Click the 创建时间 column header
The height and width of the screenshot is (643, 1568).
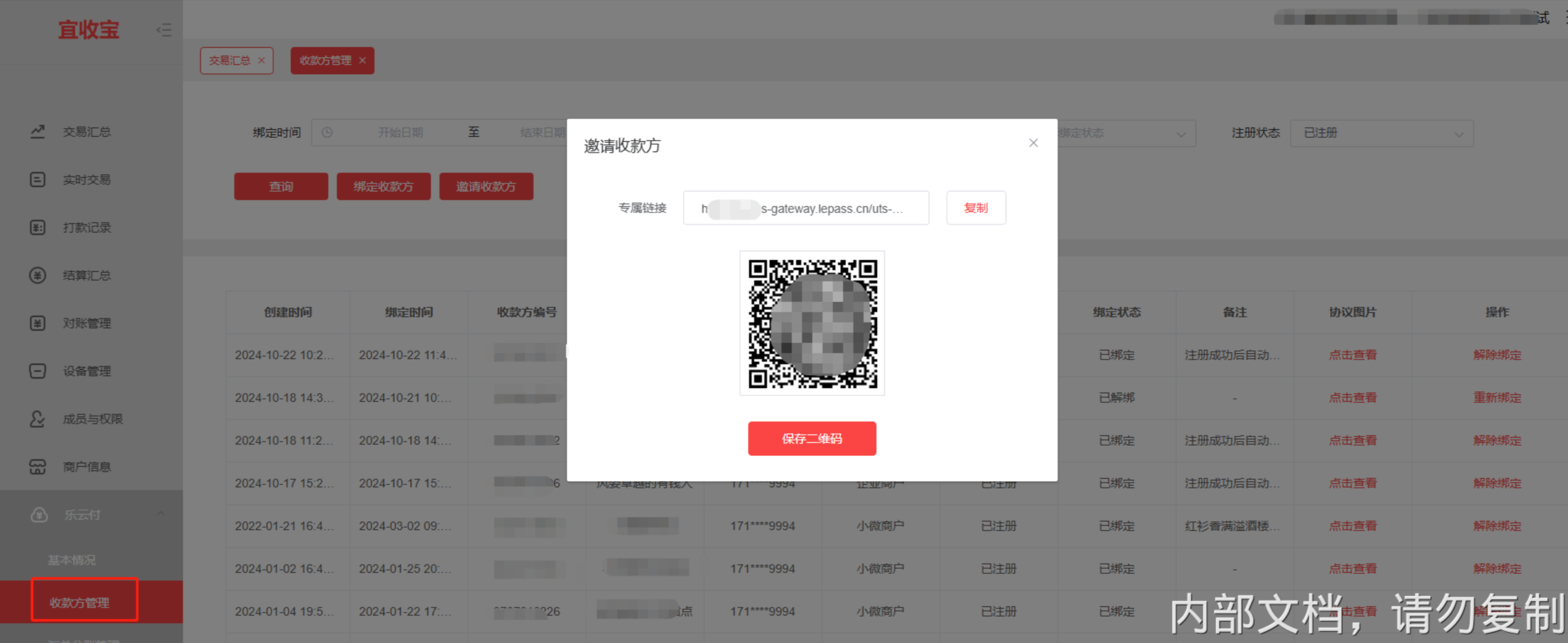click(x=288, y=312)
